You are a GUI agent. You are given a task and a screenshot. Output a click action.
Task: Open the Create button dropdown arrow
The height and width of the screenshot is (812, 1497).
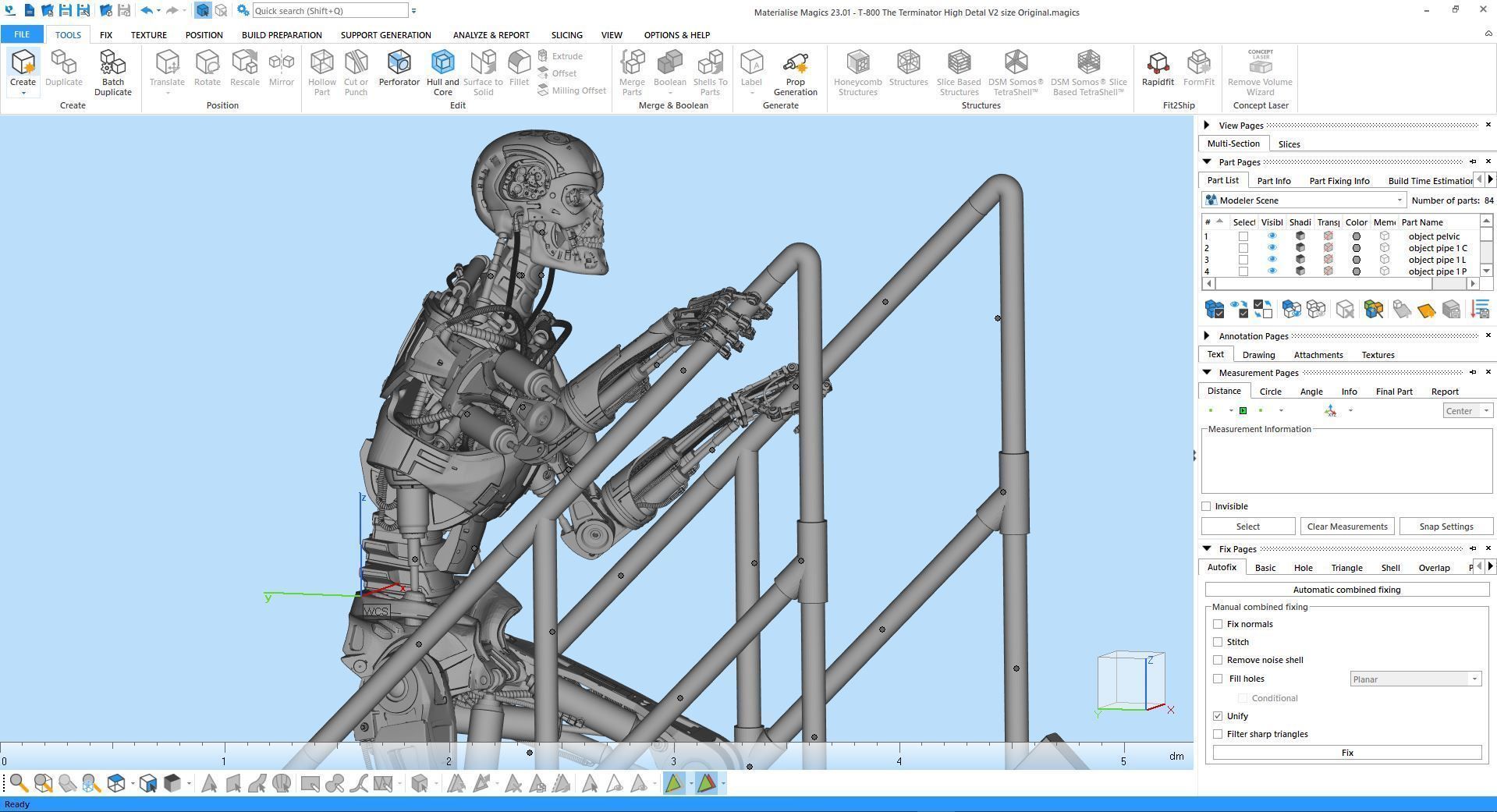tap(23, 94)
